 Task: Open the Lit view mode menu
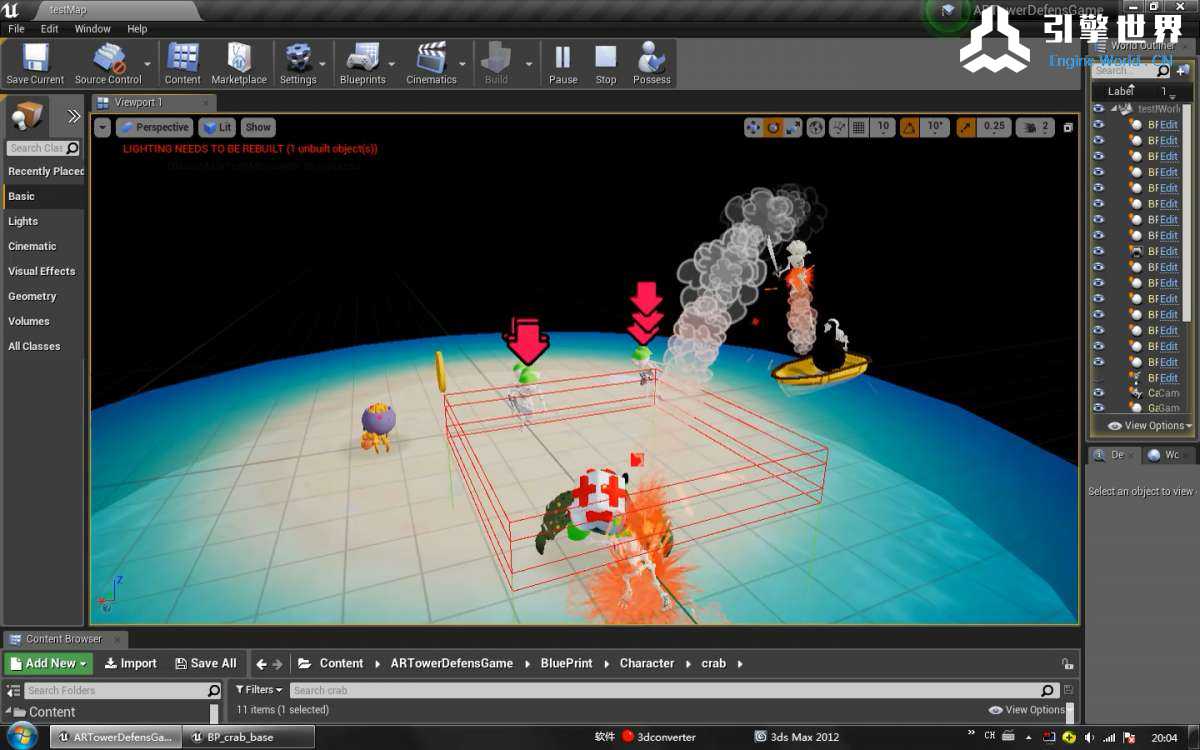click(216, 127)
